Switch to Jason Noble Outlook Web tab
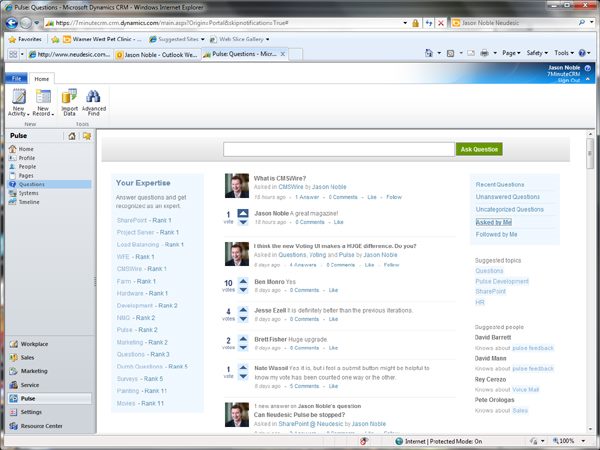Screen dimensions: 600x450 coord(157,54)
